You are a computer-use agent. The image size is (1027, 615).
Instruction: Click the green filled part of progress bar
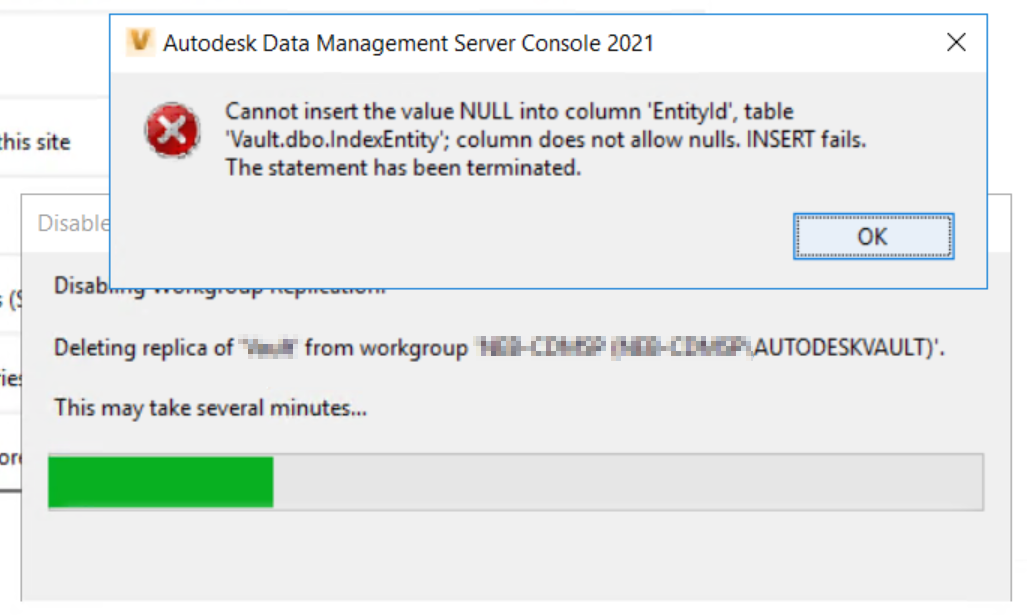pyautogui.click(x=161, y=482)
